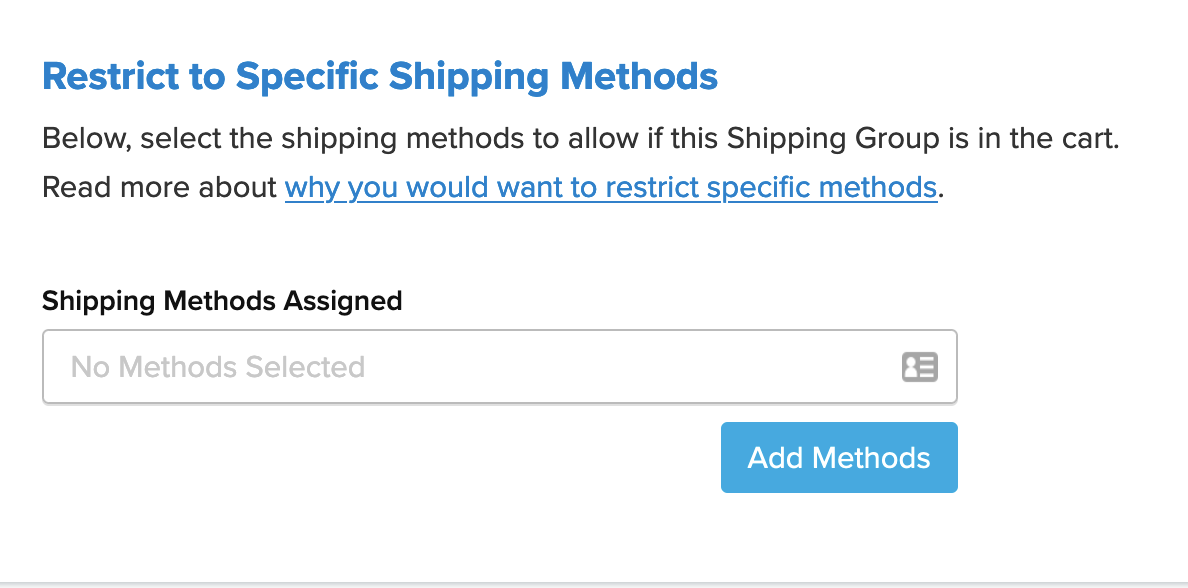Click the empty middle of the methods field
The height and width of the screenshot is (588, 1188).
pos(620,367)
